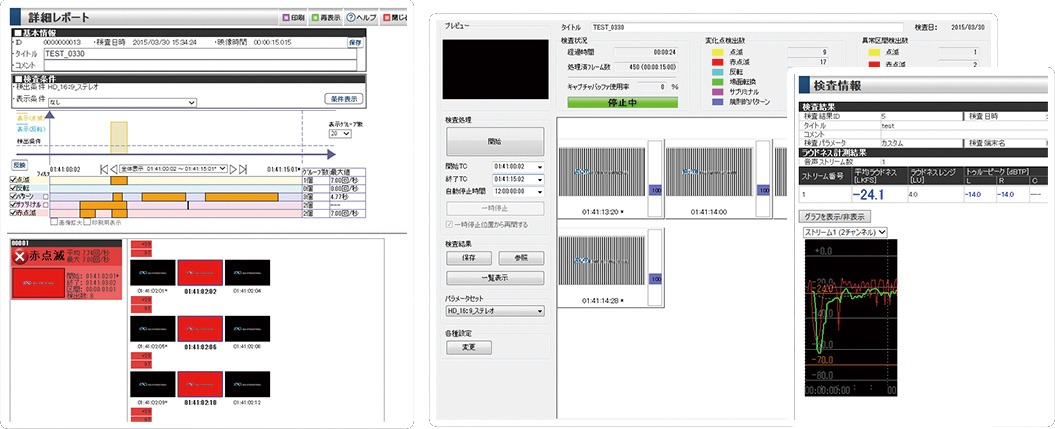1055x429 pixels.
Task: Click the グラフを表示/非表示 button
Action: [836, 216]
